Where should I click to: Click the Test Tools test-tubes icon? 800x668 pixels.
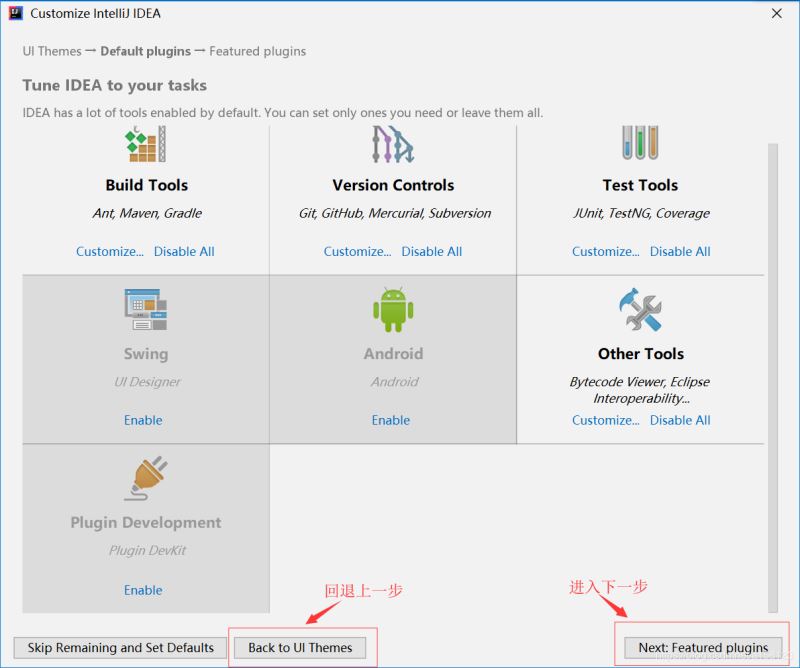[x=640, y=144]
